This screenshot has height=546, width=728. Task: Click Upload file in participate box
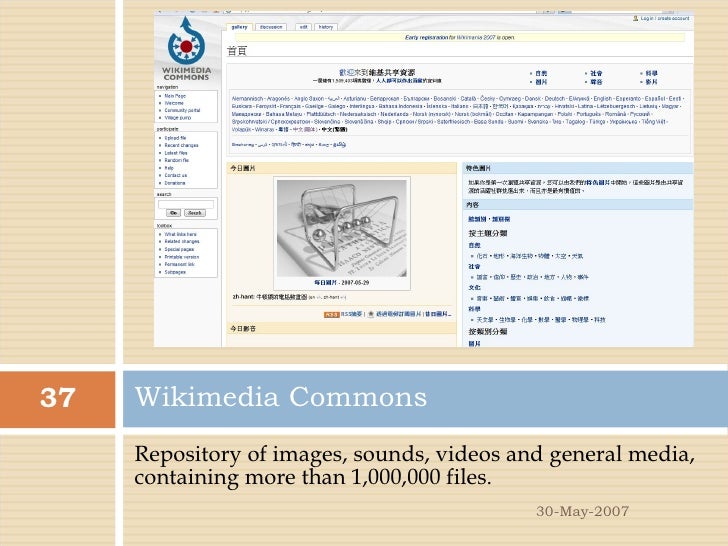(176, 138)
